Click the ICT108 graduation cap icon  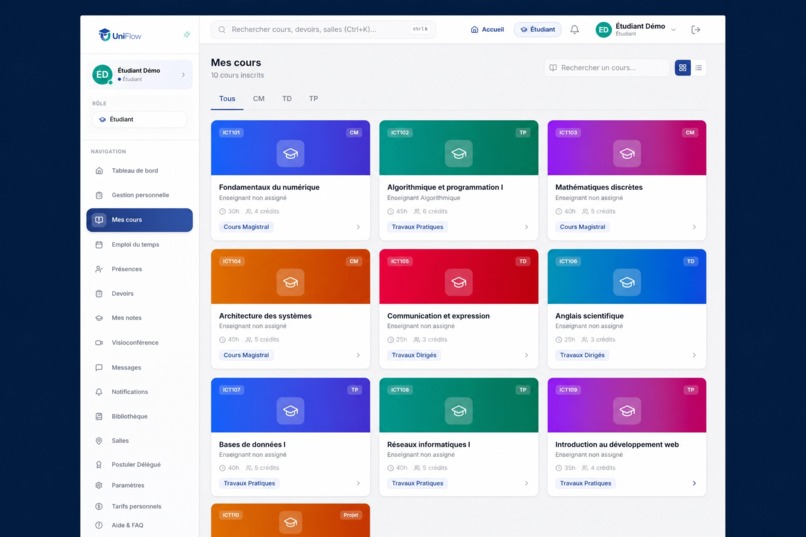pos(459,411)
